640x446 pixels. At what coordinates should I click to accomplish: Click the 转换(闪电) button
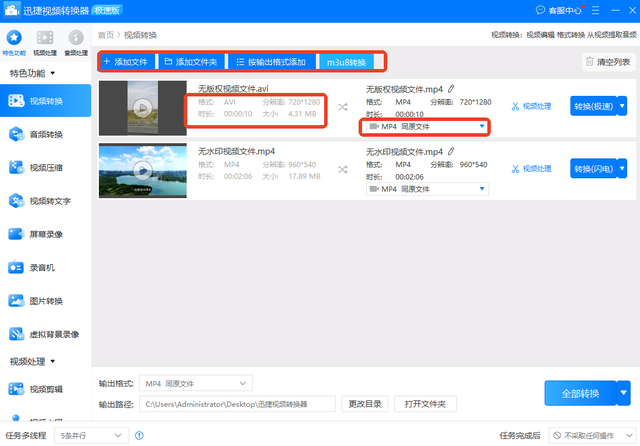pos(593,169)
